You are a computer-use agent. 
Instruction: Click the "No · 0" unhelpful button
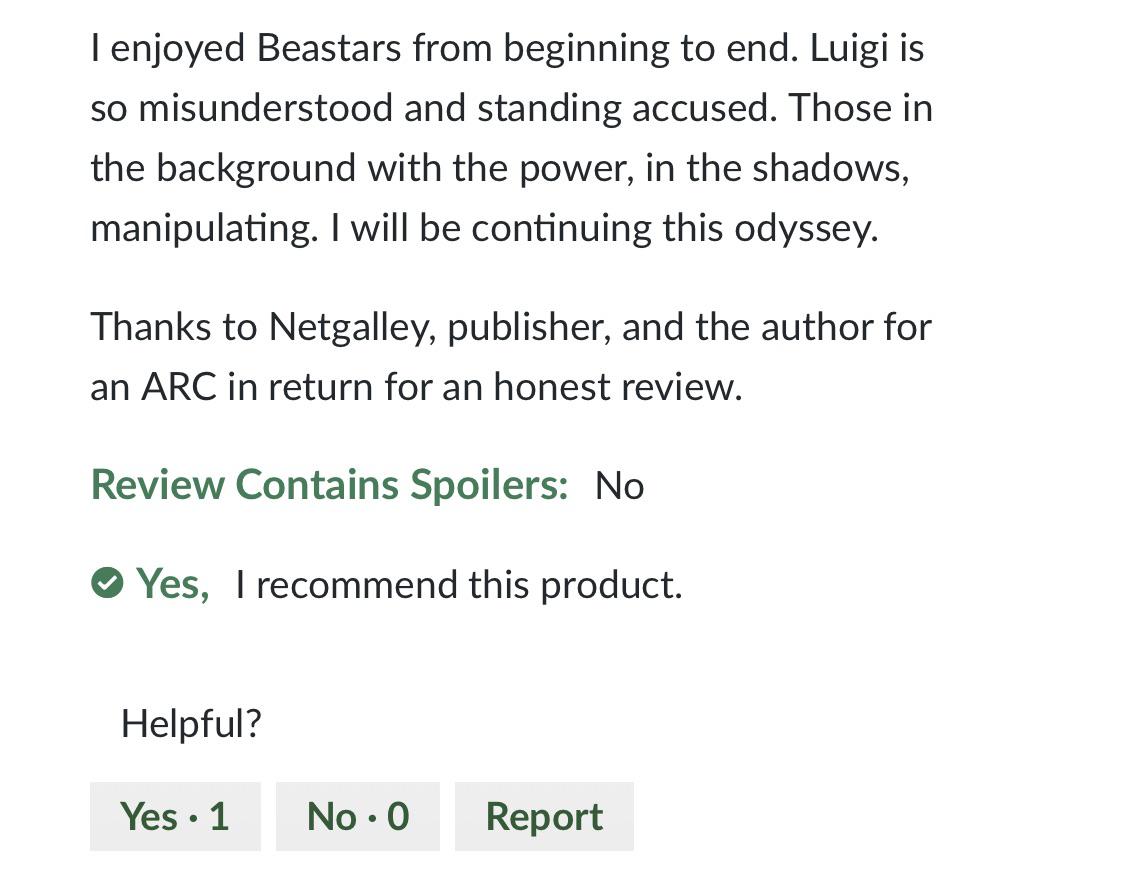pyautogui.click(x=357, y=816)
